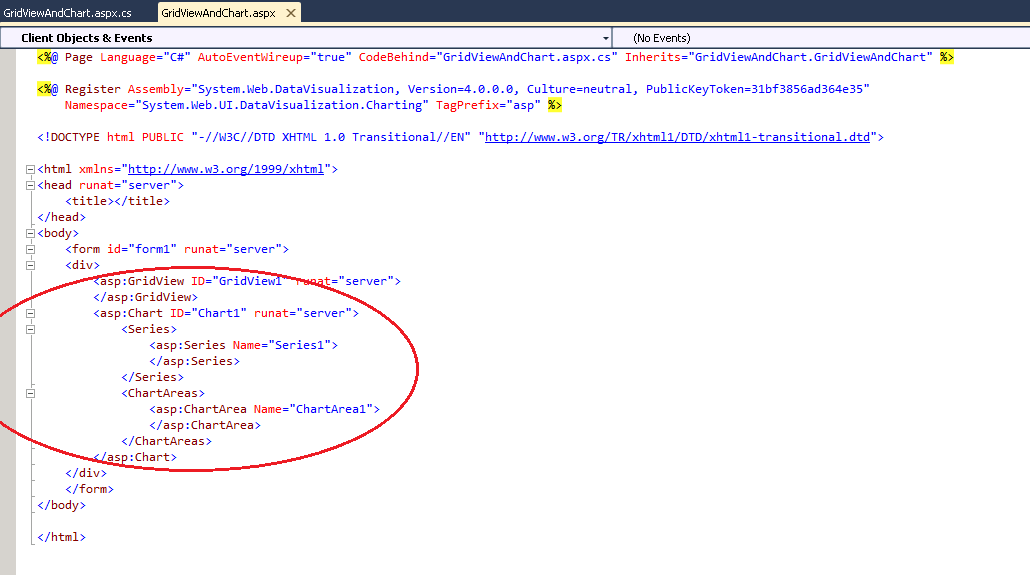
Task: Click the </head> closing tag
Action: pyautogui.click(x=62, y=218)
